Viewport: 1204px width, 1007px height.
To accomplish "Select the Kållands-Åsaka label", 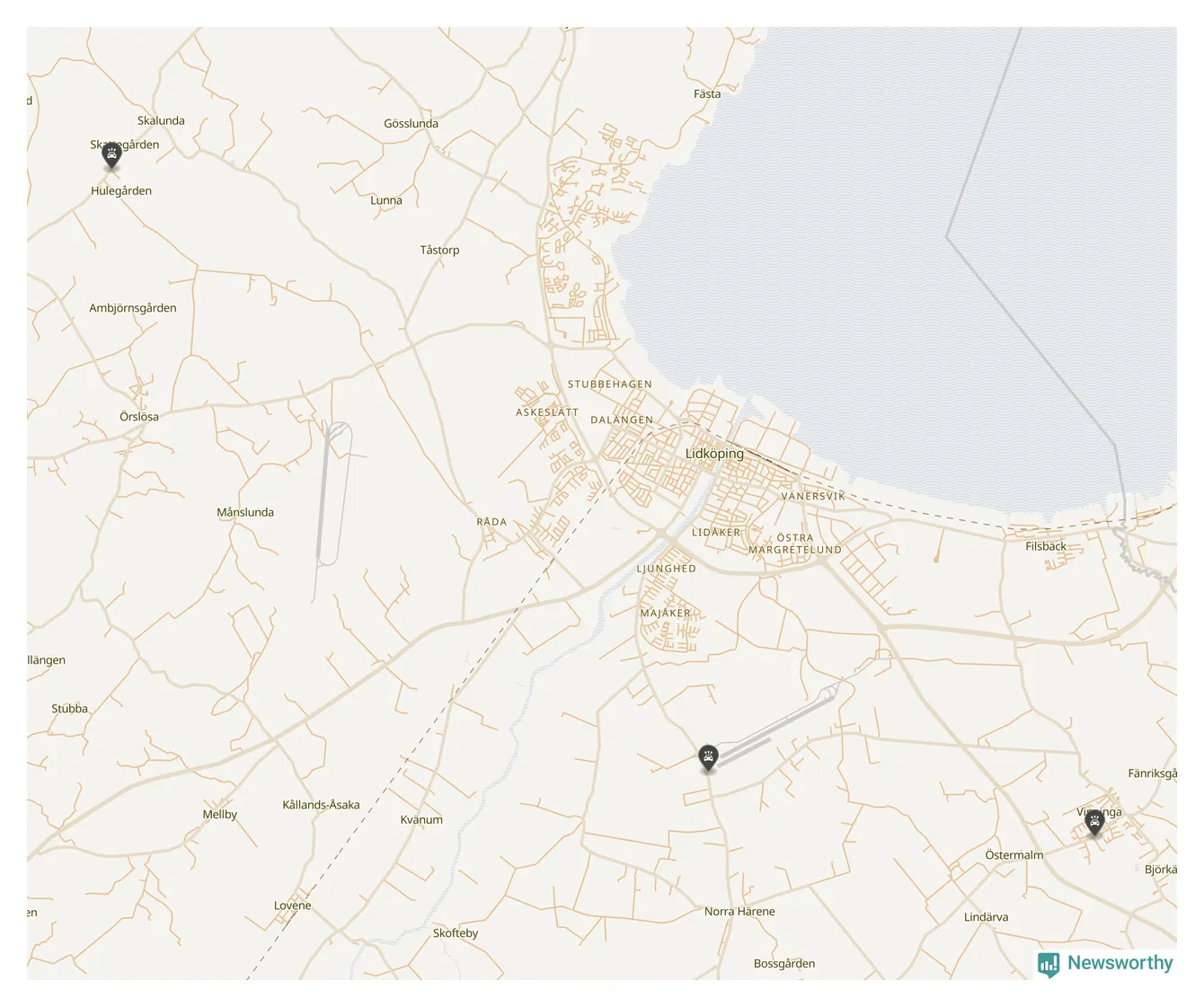I will 321,805.
